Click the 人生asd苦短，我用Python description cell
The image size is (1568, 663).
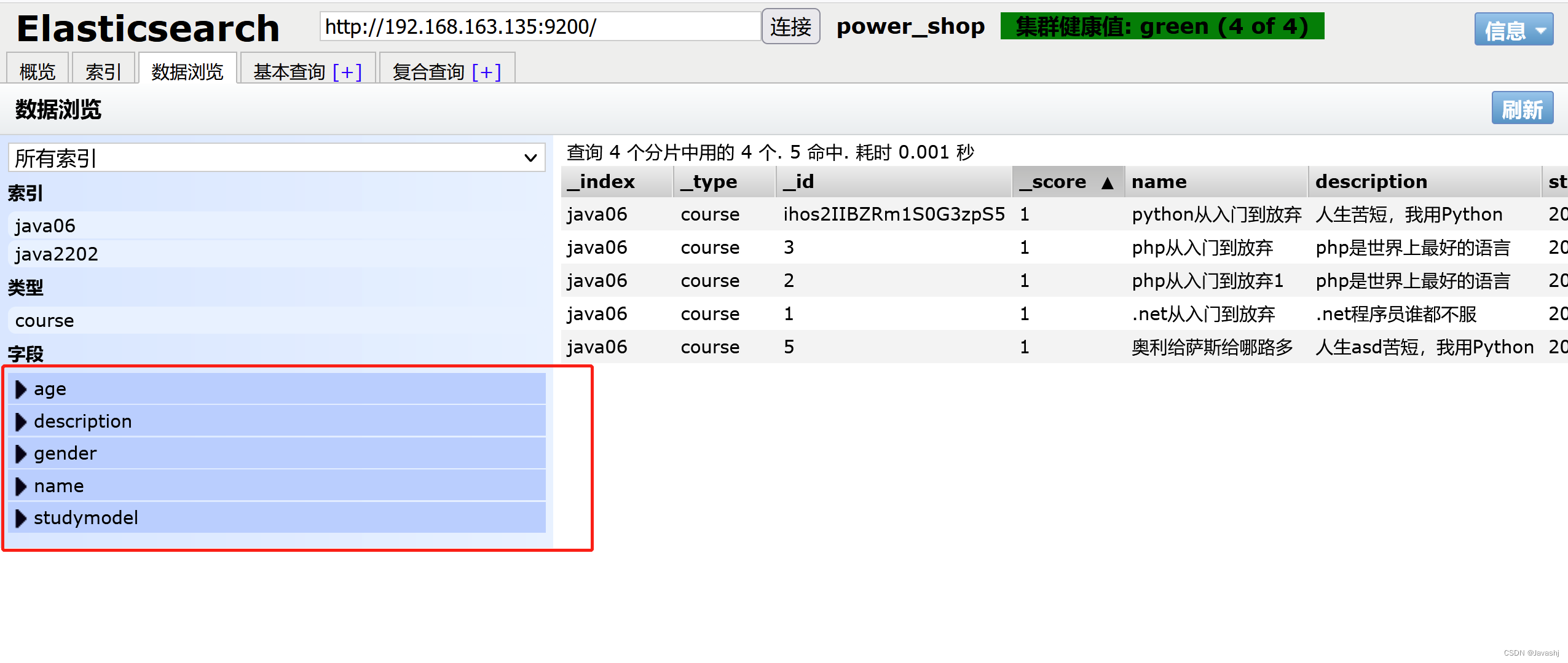(1424, 347)
